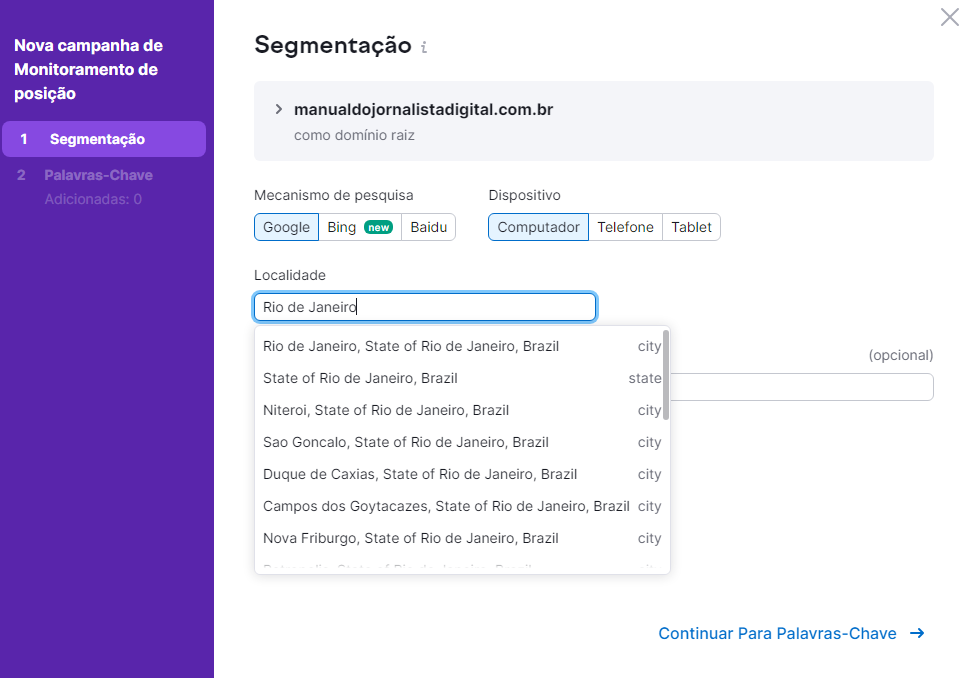Image resolution: width=969 pixels, height=678 pixels.
Task: Close the campaign setup dialog
Action: click(949, 17)
